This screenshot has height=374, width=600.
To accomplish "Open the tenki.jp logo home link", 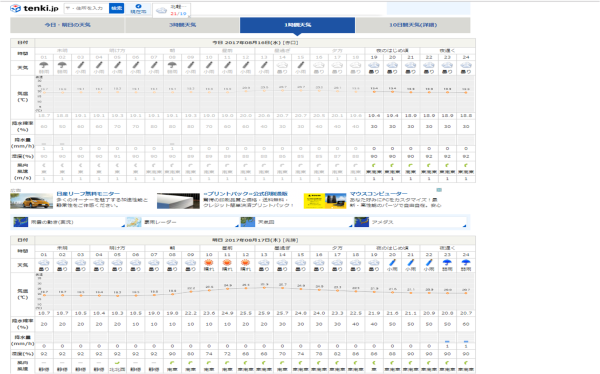I will pyautogui.click(x=34, y=8).
